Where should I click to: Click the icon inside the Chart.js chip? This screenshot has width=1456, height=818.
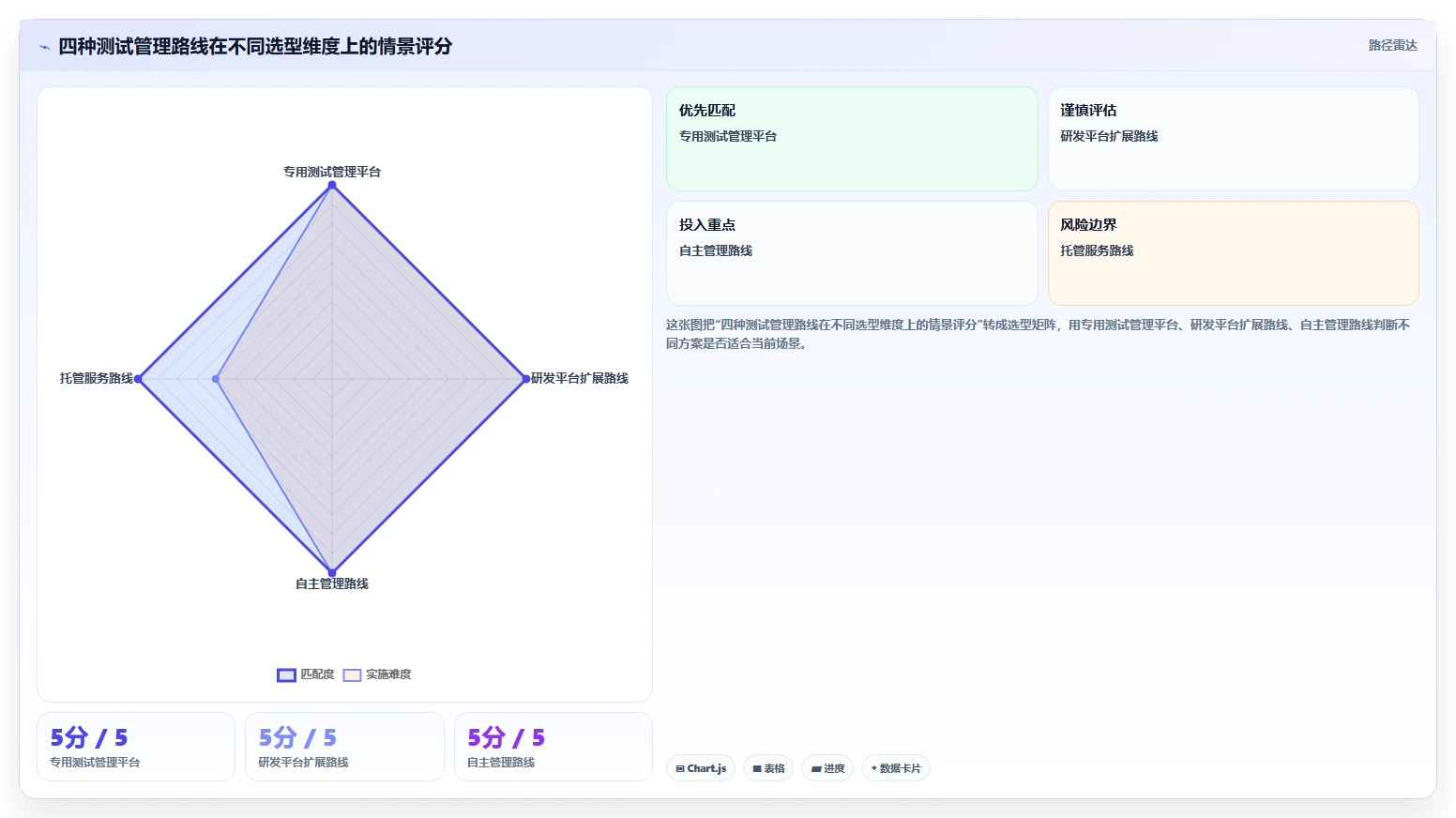680,769
